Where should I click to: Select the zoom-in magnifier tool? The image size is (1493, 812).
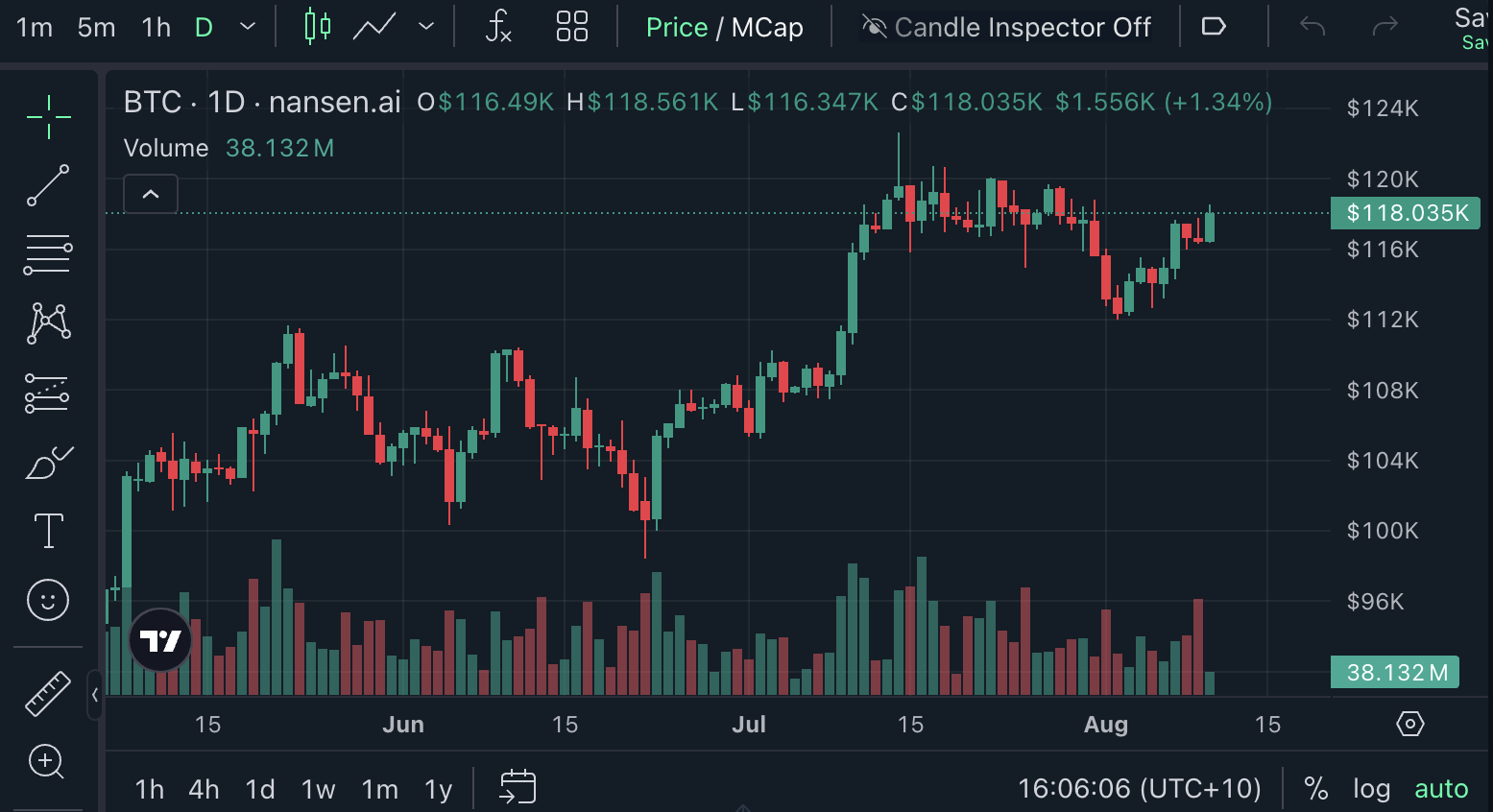coord(48,762)
